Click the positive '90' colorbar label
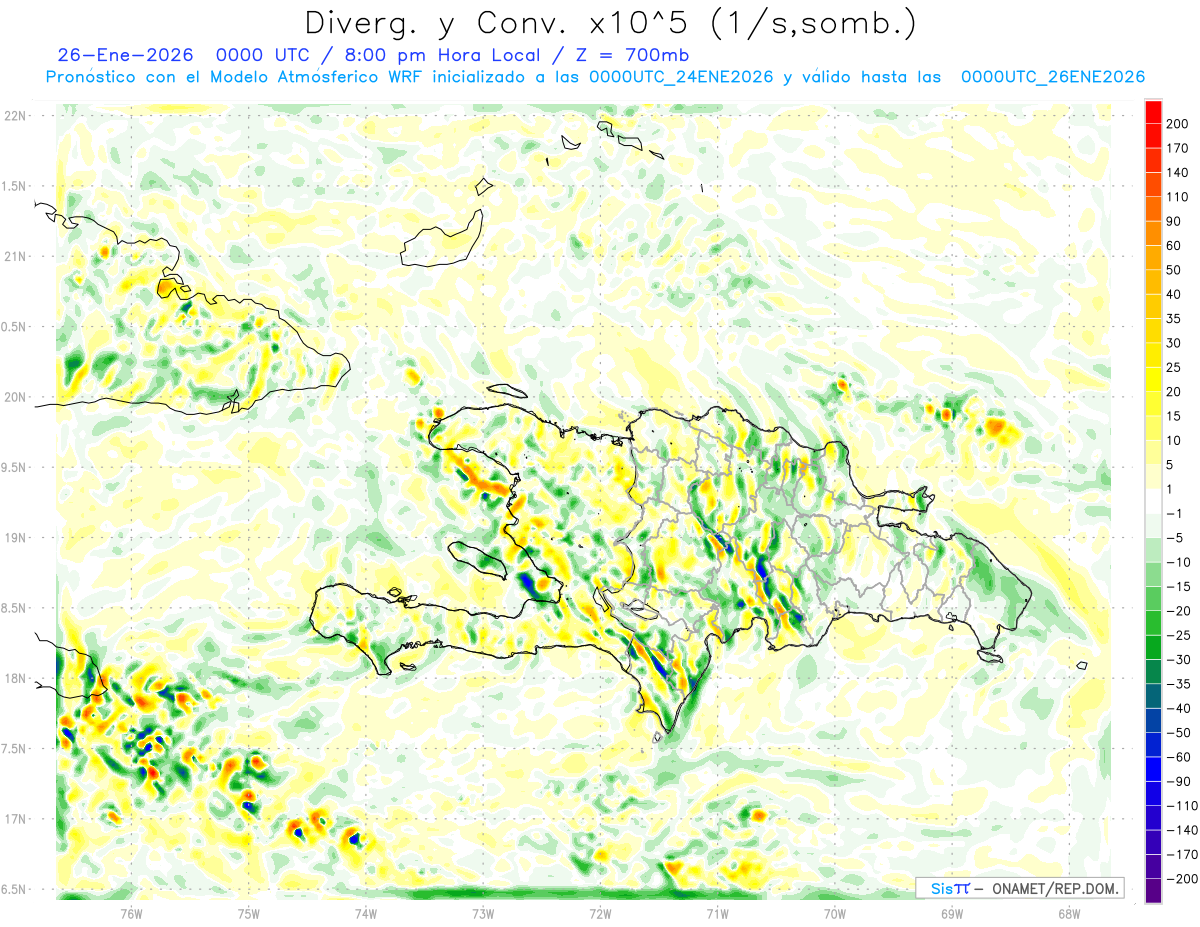The height and width of the screenshot is (927, 1200). (x=1175, y=221)
